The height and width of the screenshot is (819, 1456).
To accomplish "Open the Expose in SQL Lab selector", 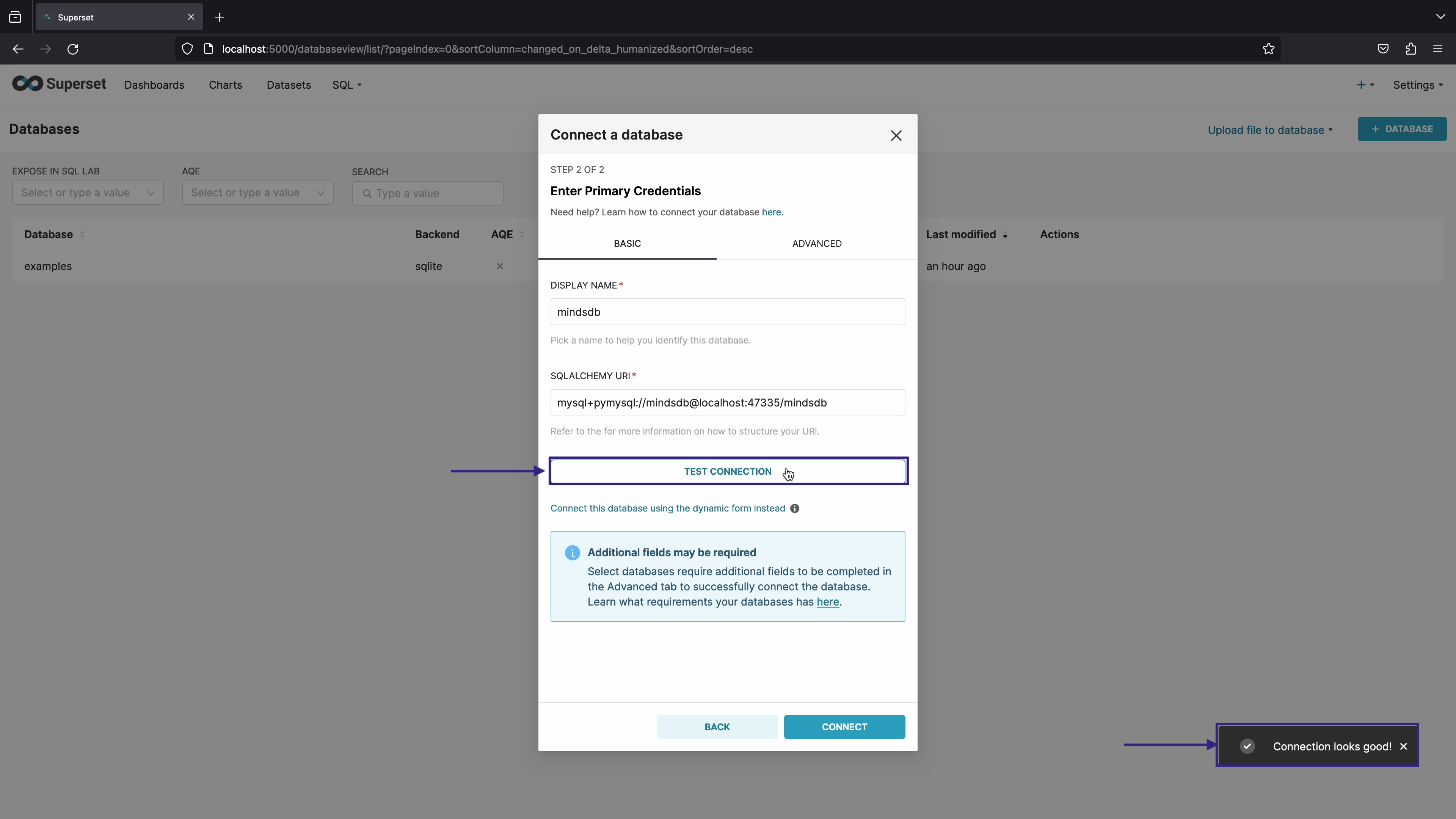I will point(88,193).
